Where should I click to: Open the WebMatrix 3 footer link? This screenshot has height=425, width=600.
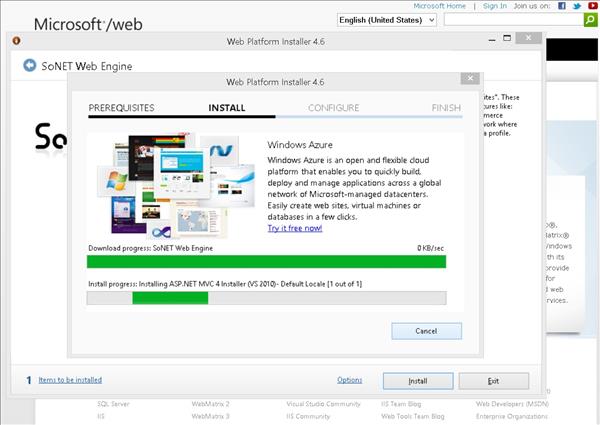[210, 416]
